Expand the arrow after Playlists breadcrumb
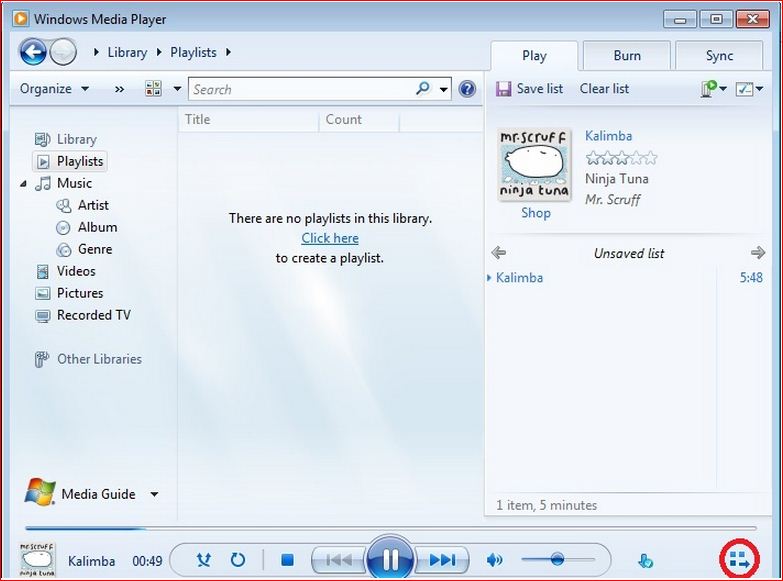The image size is (783, 581). (x=228, y=52)
